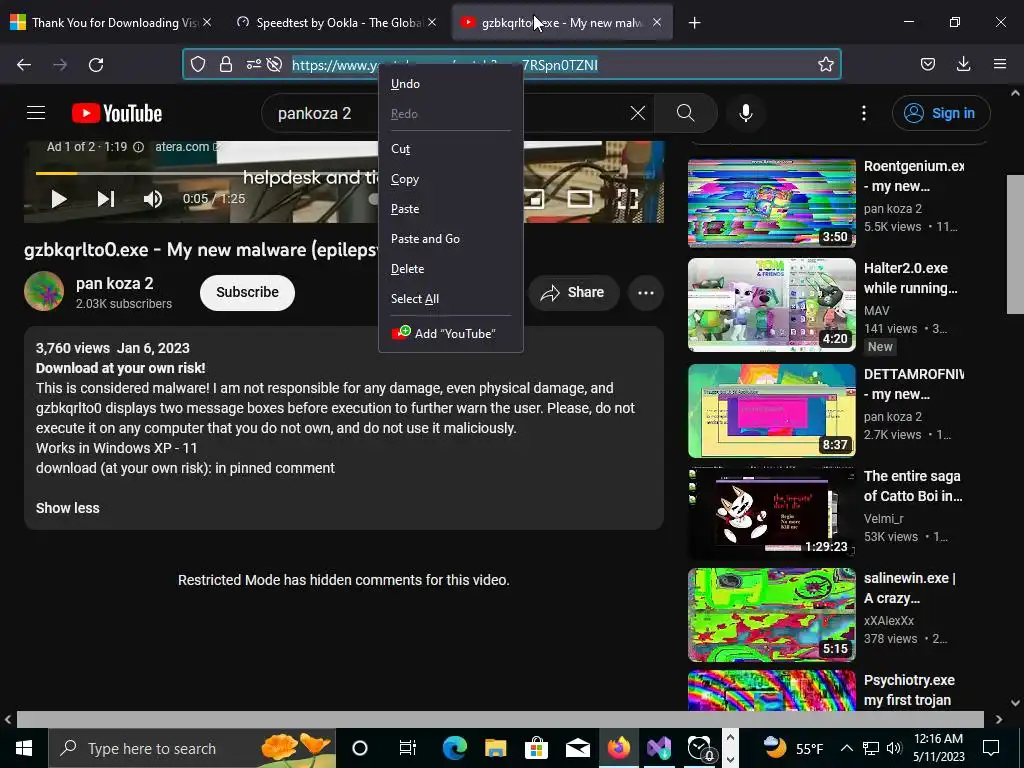Open the YouTube guide hamburger menu
Screen dimensions: 1024x768
tap(36, 113)
